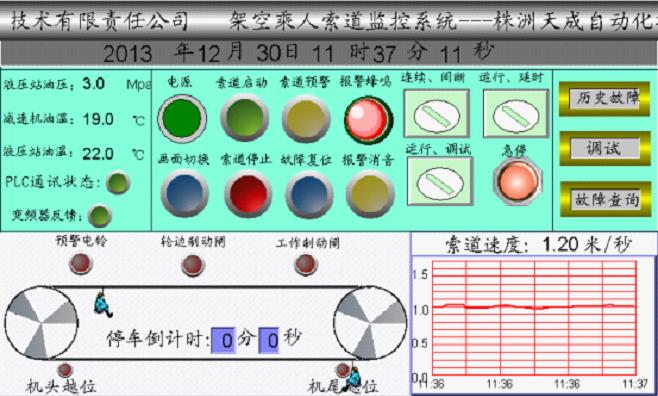Viewport: 658px width, 396px height.
Task: Toggle the 运行、延时 selector switch
Action: pyautogui.click(x=516, y=114)
